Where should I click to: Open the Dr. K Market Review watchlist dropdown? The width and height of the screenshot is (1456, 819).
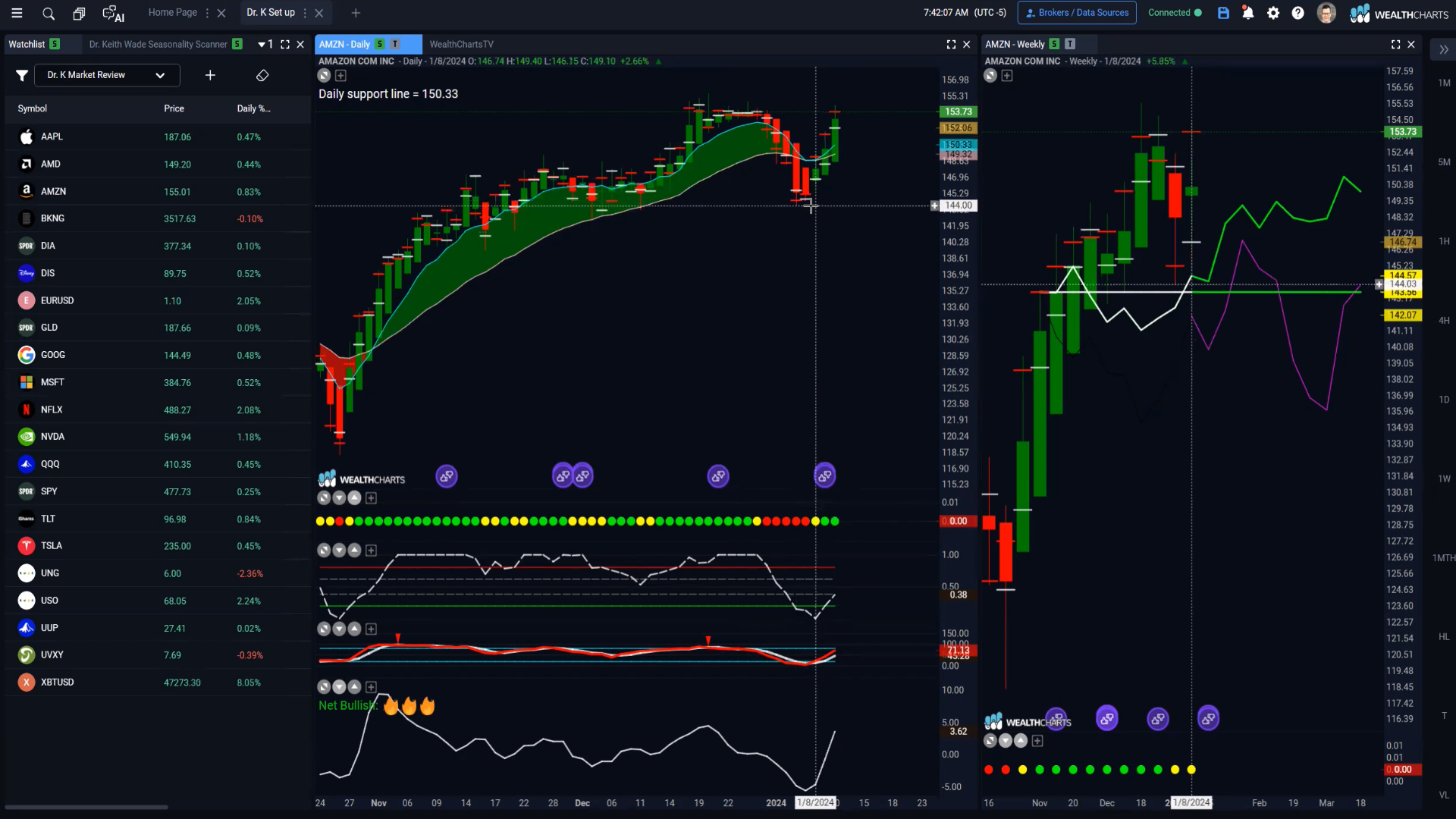click(106, 75)
